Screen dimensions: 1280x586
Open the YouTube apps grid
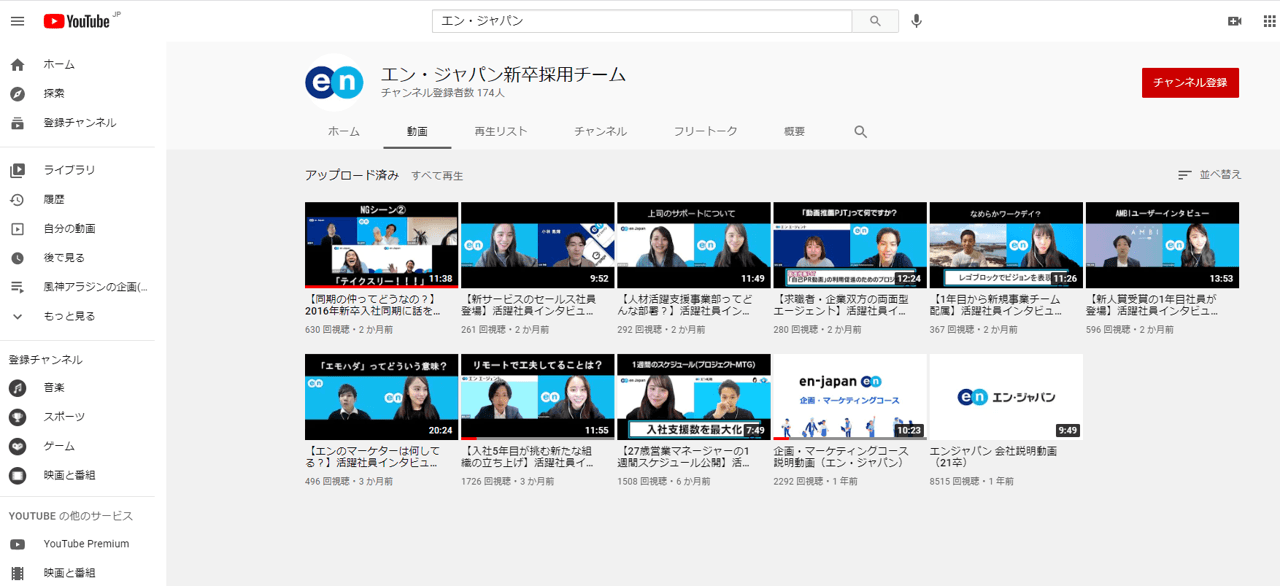click(x=1269, y=21)
